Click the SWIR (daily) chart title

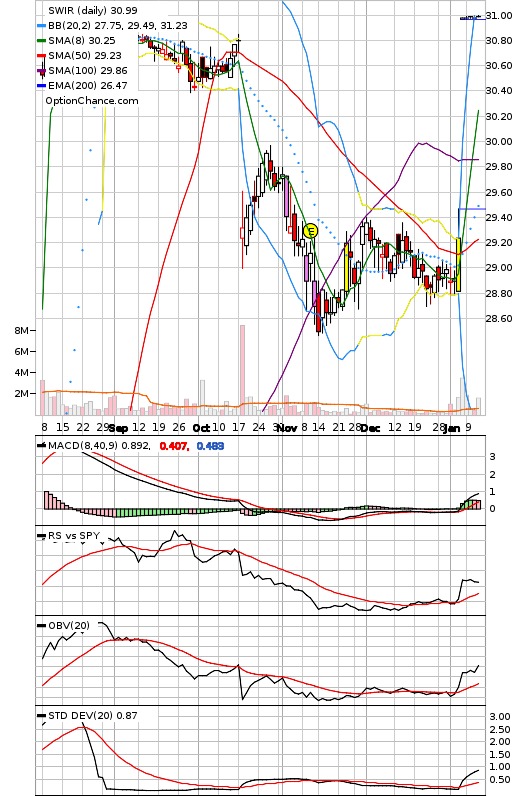click(92, 10)
